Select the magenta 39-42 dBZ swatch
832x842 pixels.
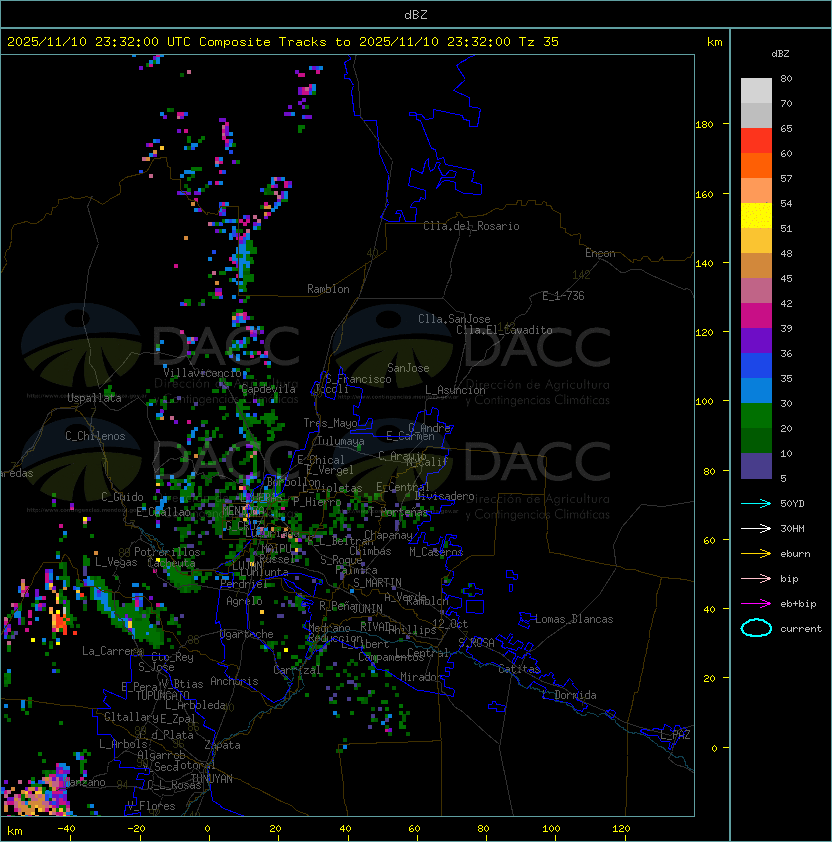[x=756, y=316]
